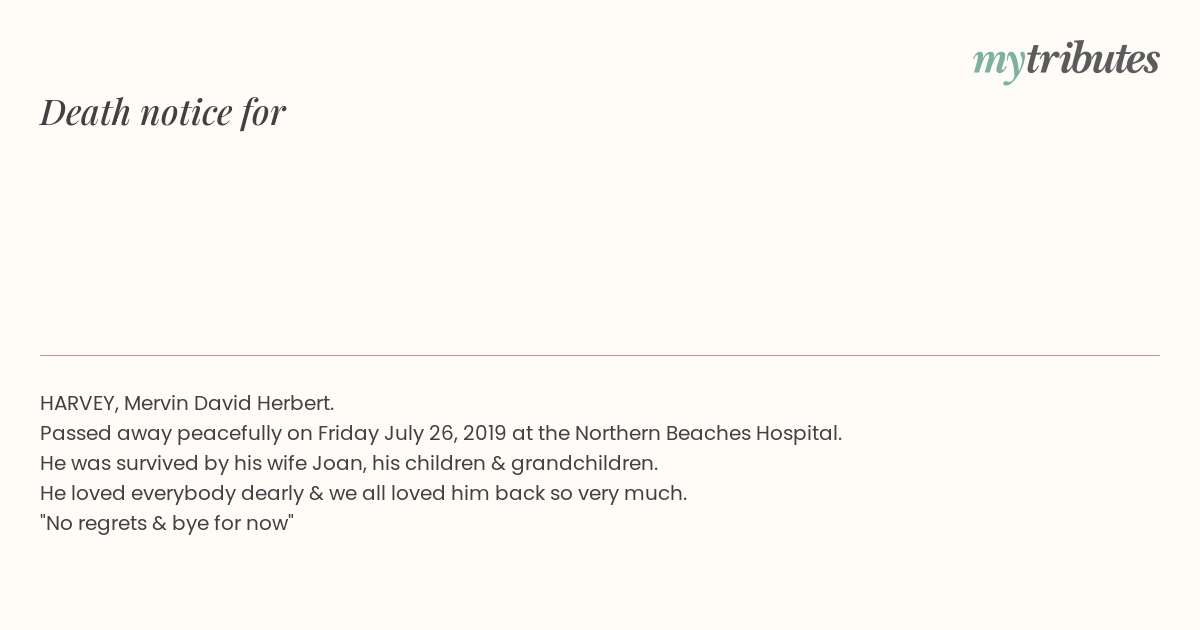Image resolution: width=1200 pixels, height=630 pixels.
Task: Click the mytributes logo
Action: pos(1066,60)
